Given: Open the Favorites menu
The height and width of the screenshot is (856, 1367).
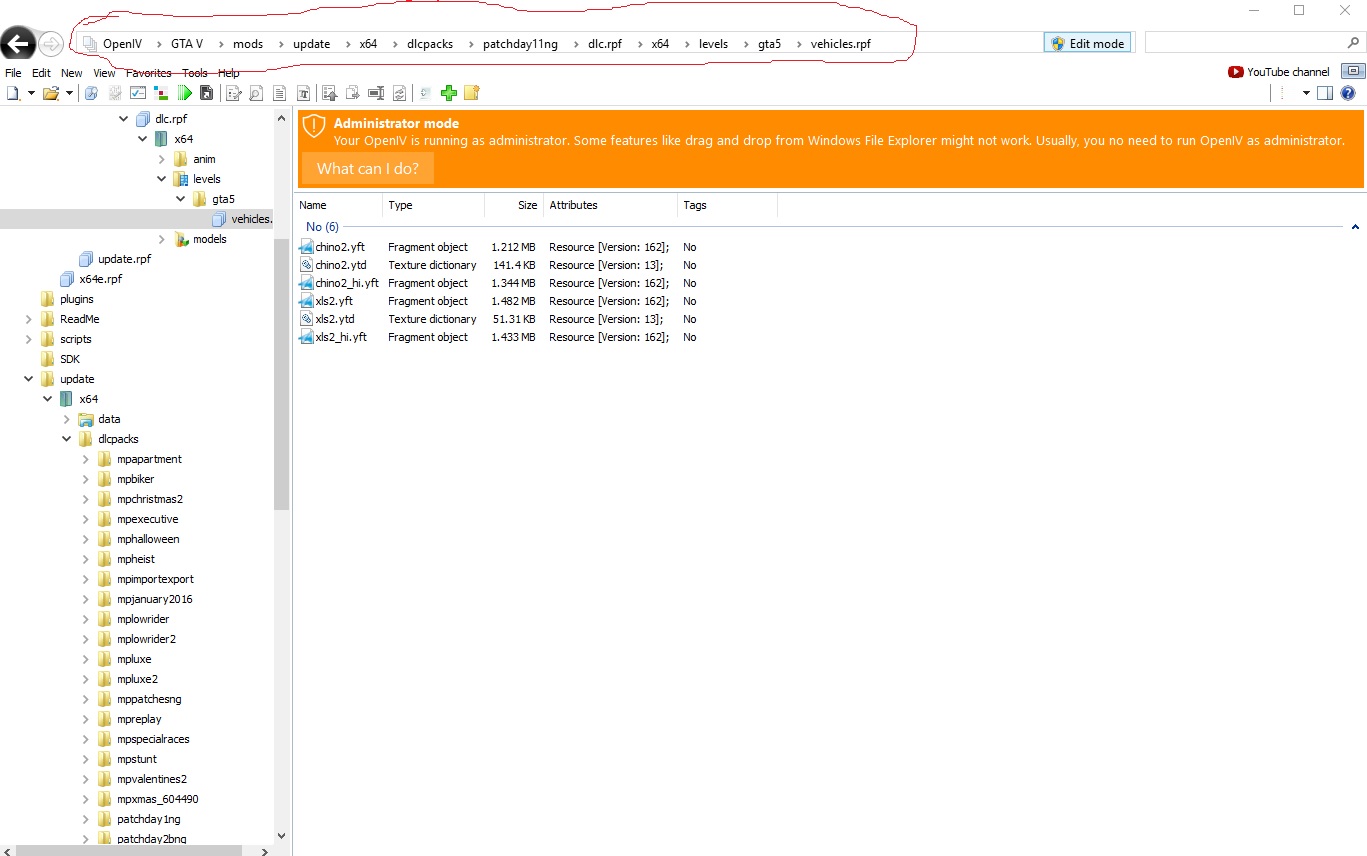Looking at the screenshot, I should point(148,73).
